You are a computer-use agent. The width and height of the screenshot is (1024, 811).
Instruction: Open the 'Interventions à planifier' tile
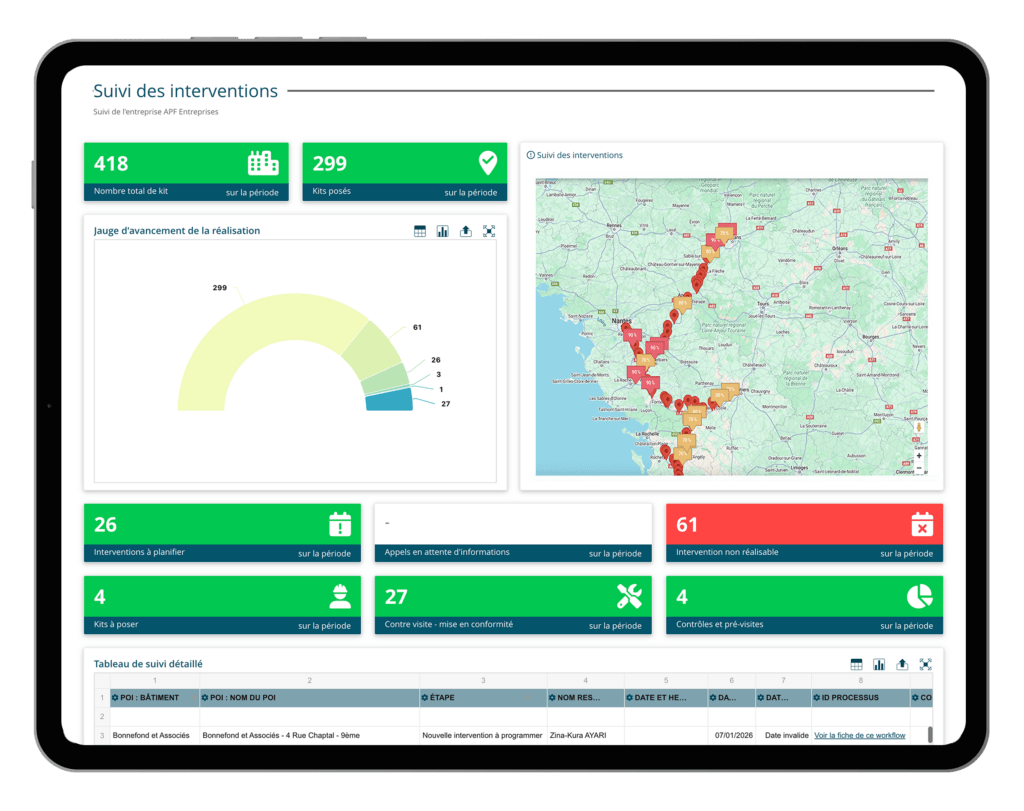[222, 533]
